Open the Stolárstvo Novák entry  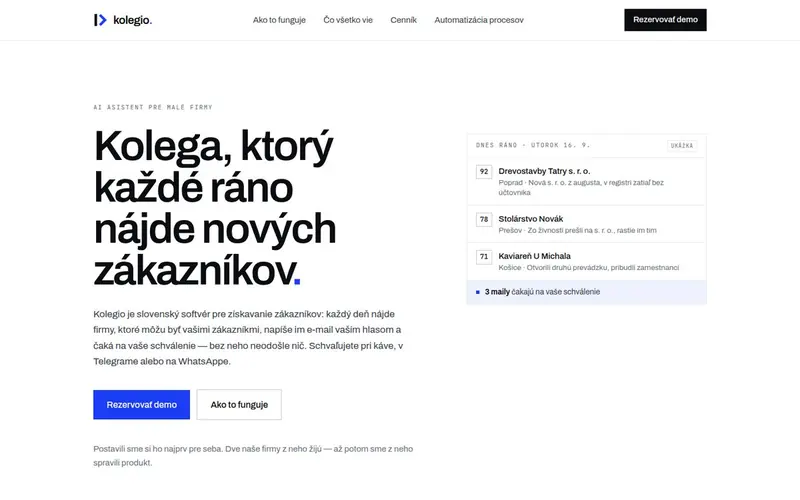(587, 224)
